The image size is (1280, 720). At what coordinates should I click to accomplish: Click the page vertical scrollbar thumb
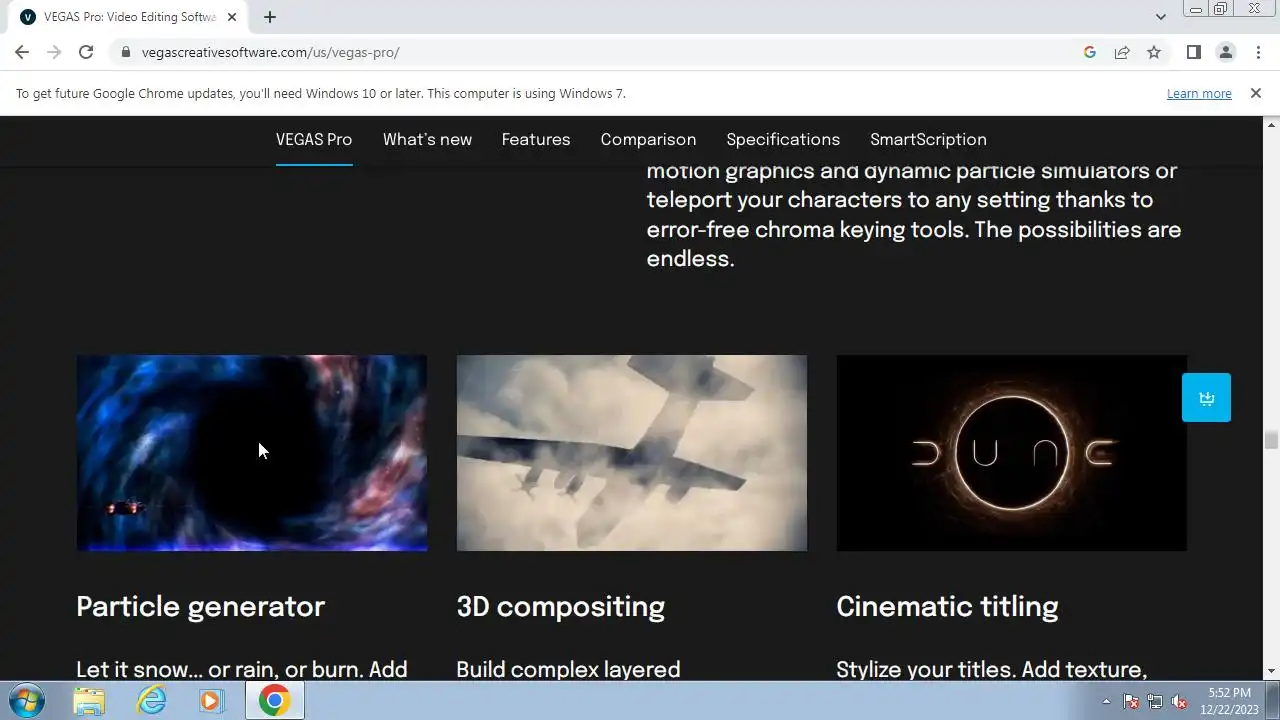1271,440
